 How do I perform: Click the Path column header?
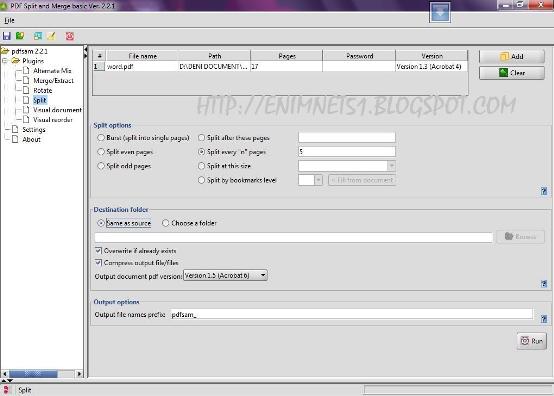pos(214,56)
